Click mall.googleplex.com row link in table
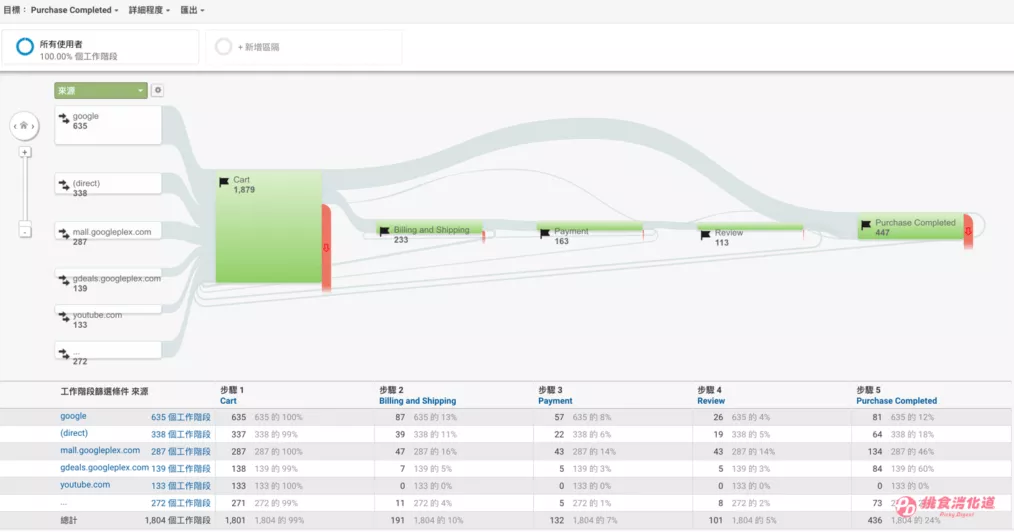Viewport: 1014px width, 532px height. [x=100, y=451]
